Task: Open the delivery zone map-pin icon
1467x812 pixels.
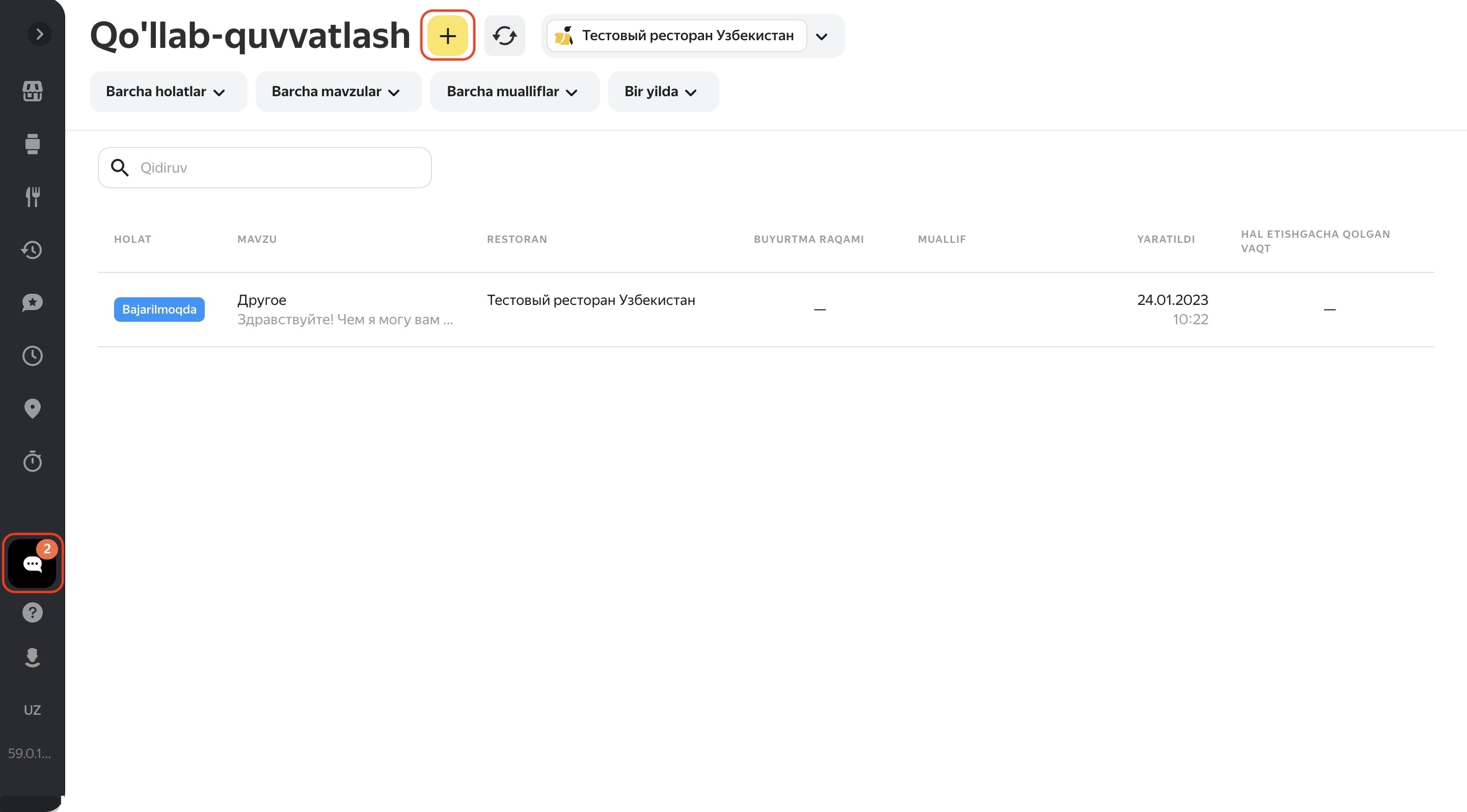Action: [x=33, y=409]
